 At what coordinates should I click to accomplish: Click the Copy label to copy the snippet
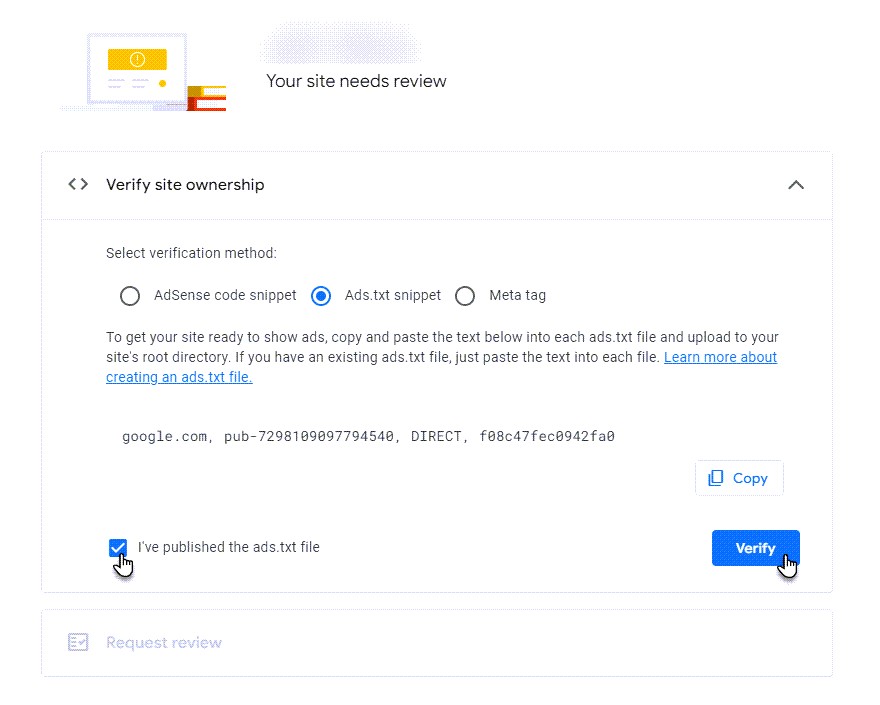[750, 478]
